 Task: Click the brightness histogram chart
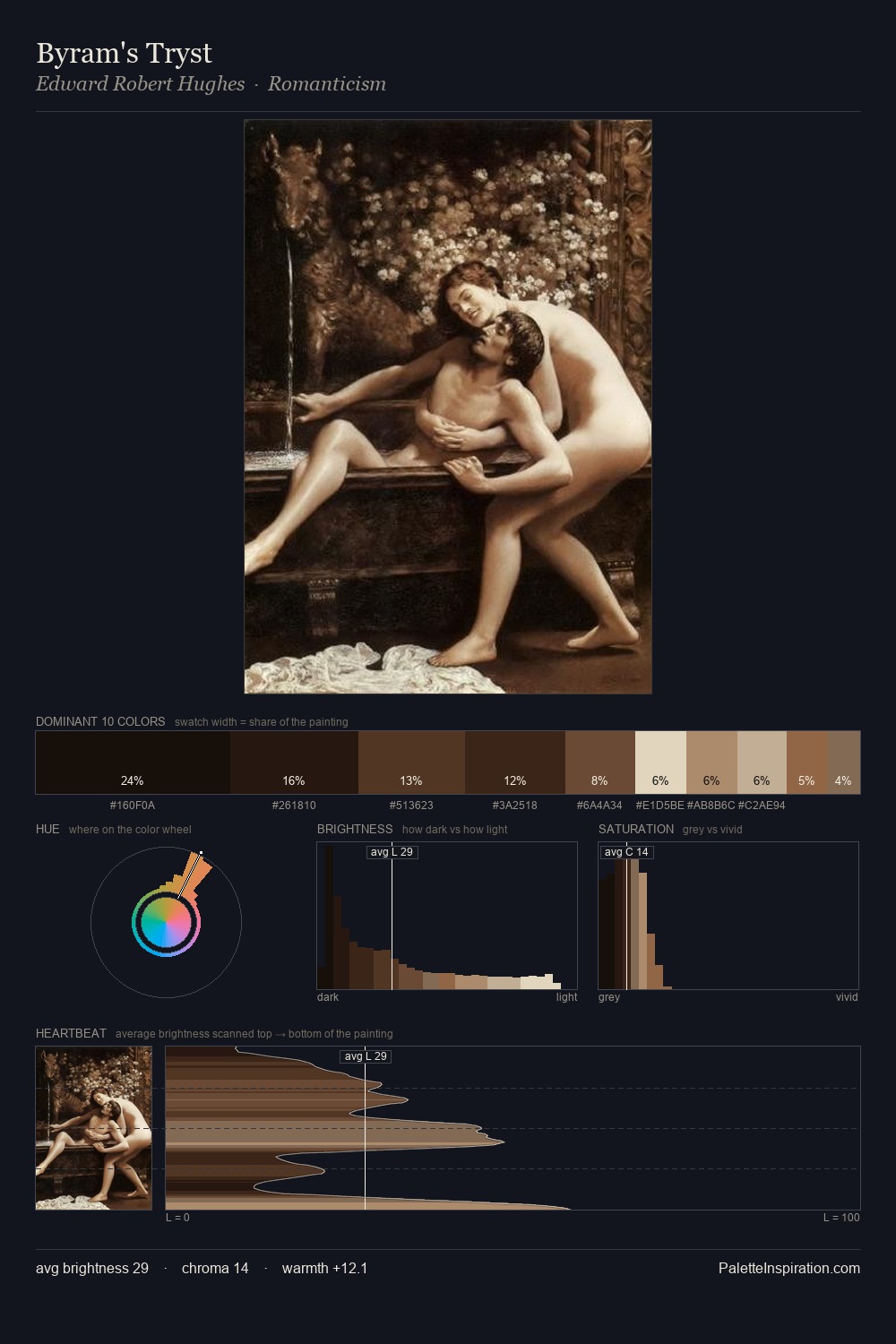tap(447, 916)
